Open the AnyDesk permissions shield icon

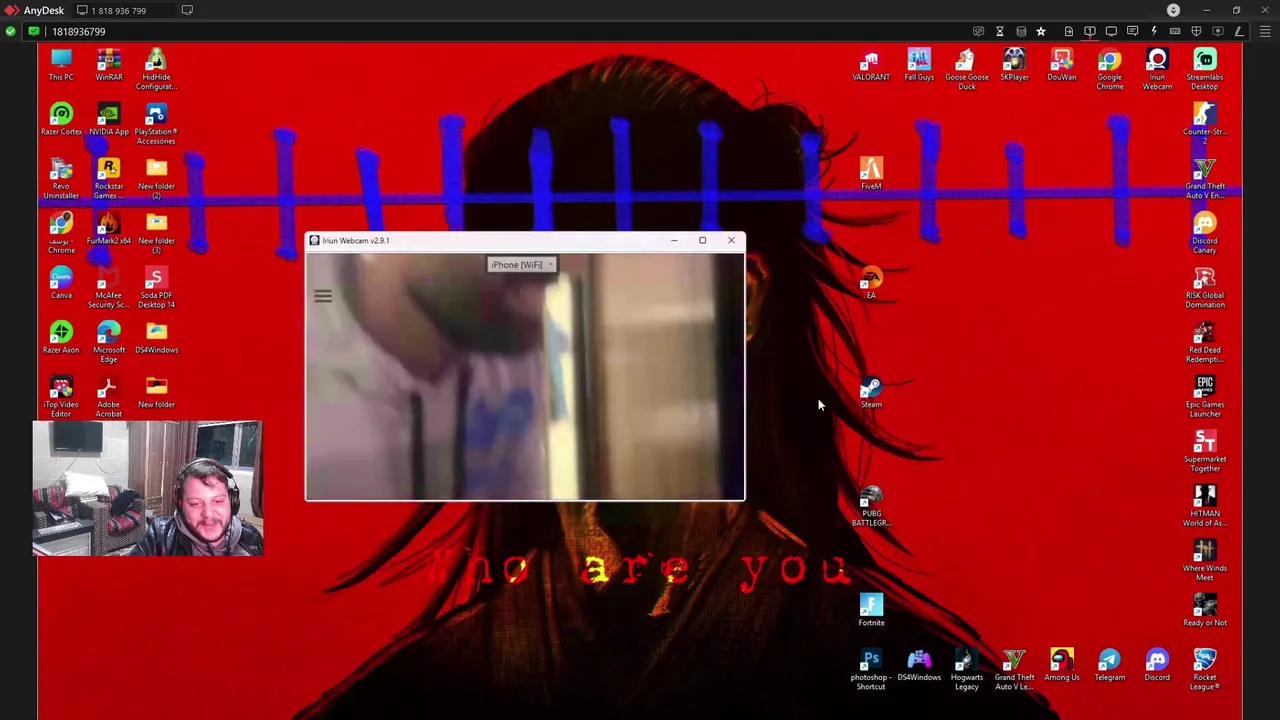point(1196,31)
